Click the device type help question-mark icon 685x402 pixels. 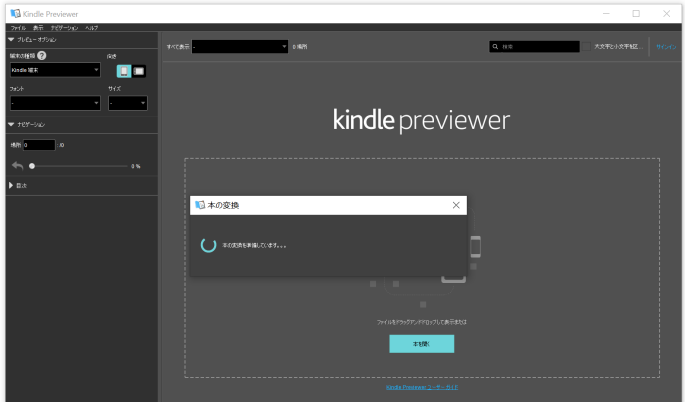[42, 55]
